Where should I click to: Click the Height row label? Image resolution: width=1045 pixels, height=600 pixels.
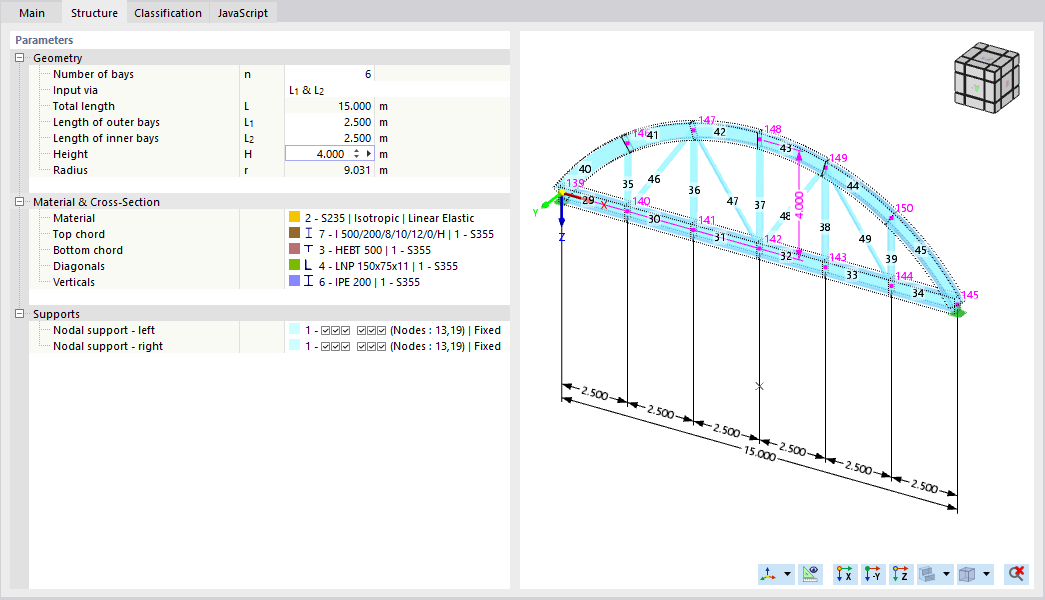tap(71, 154)
